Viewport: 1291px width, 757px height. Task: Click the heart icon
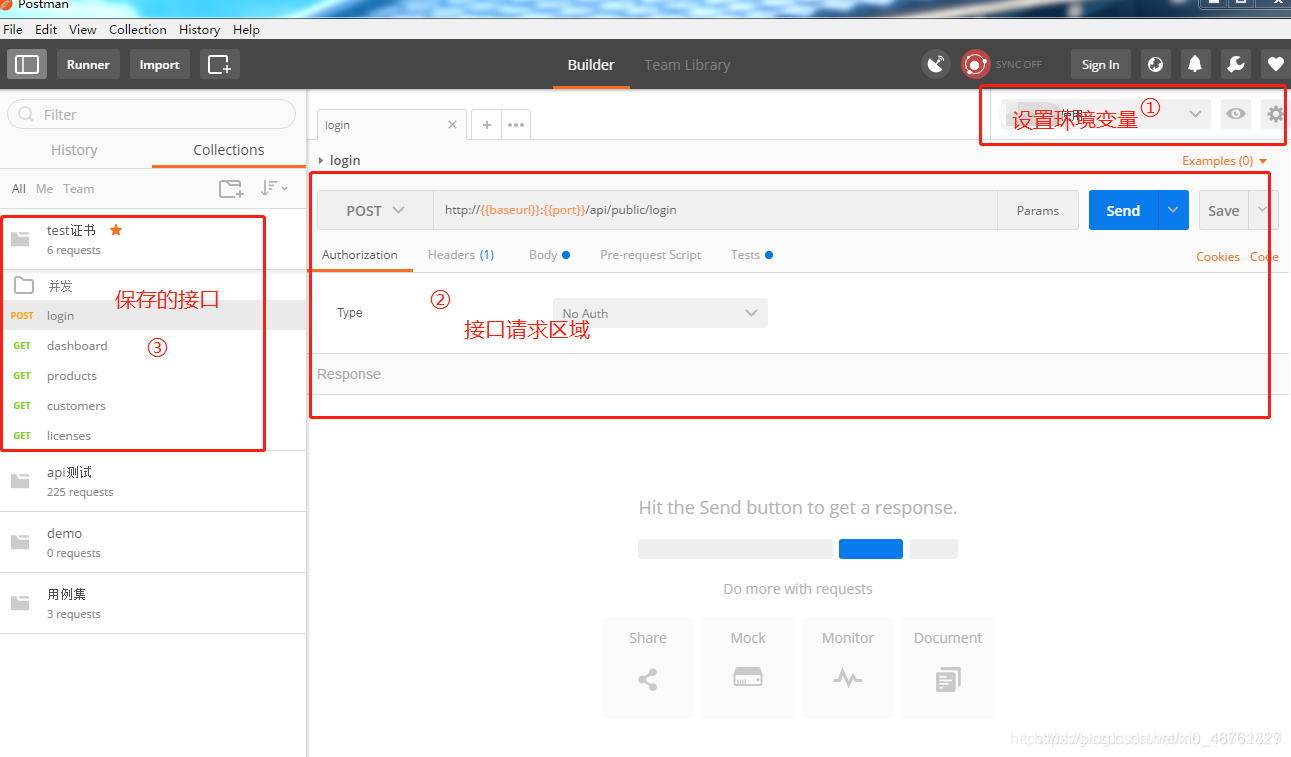click(x=1275, y=65)
